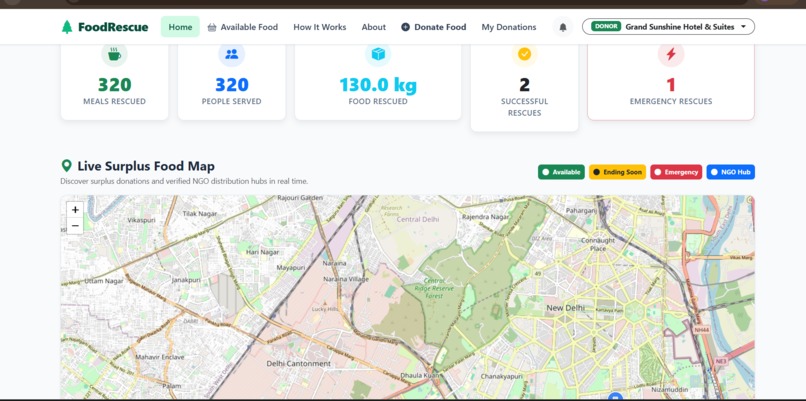Toggle the Available legend filter

[x=561, y=172]
